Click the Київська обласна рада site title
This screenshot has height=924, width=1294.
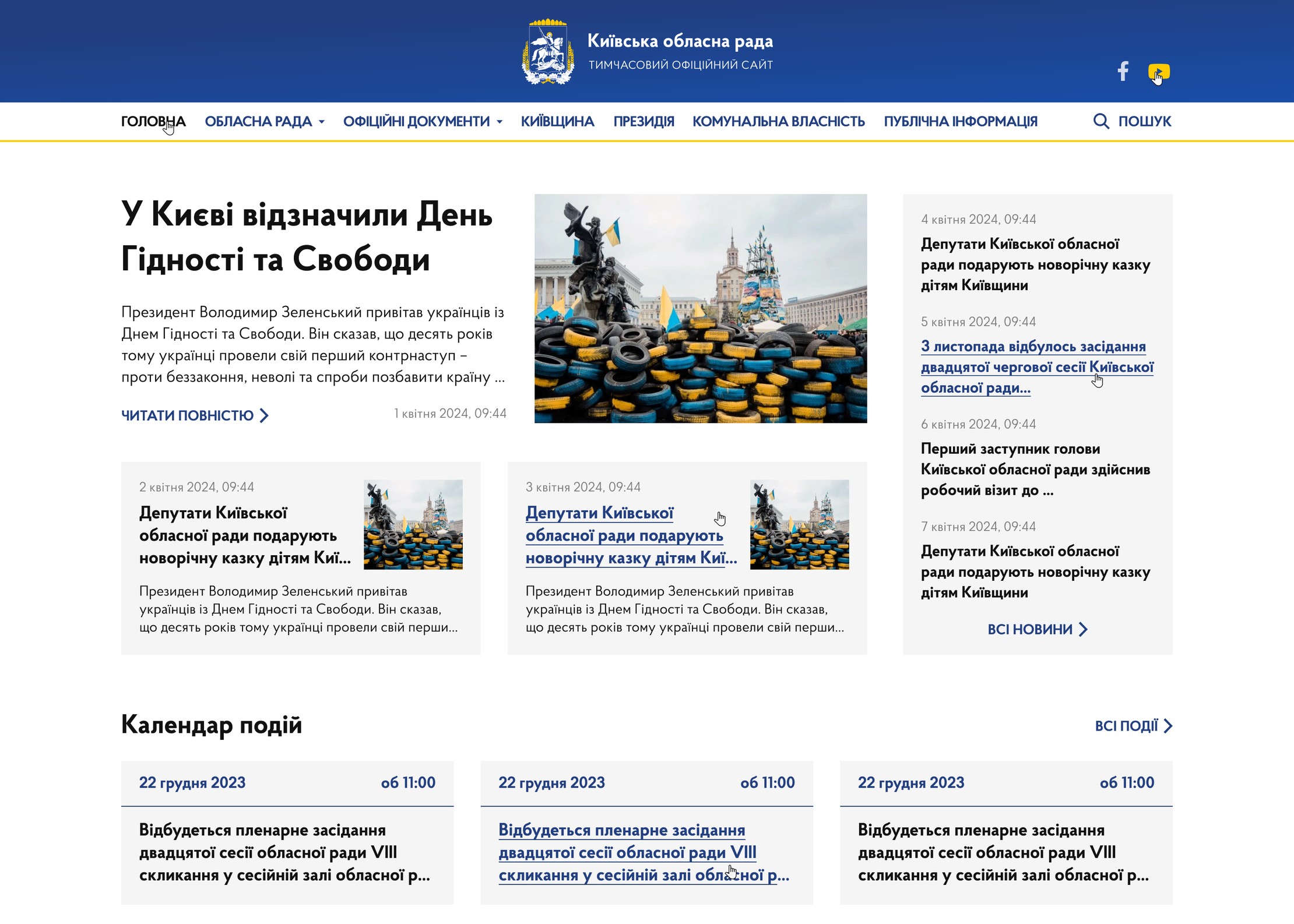pos(680,41)
